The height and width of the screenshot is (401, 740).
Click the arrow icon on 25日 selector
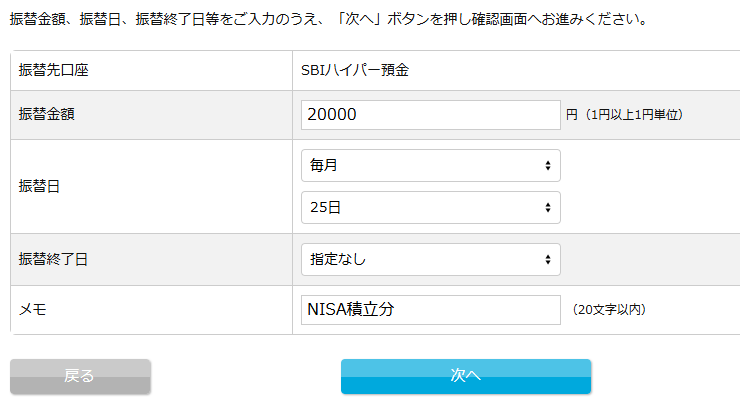(548, 207)
